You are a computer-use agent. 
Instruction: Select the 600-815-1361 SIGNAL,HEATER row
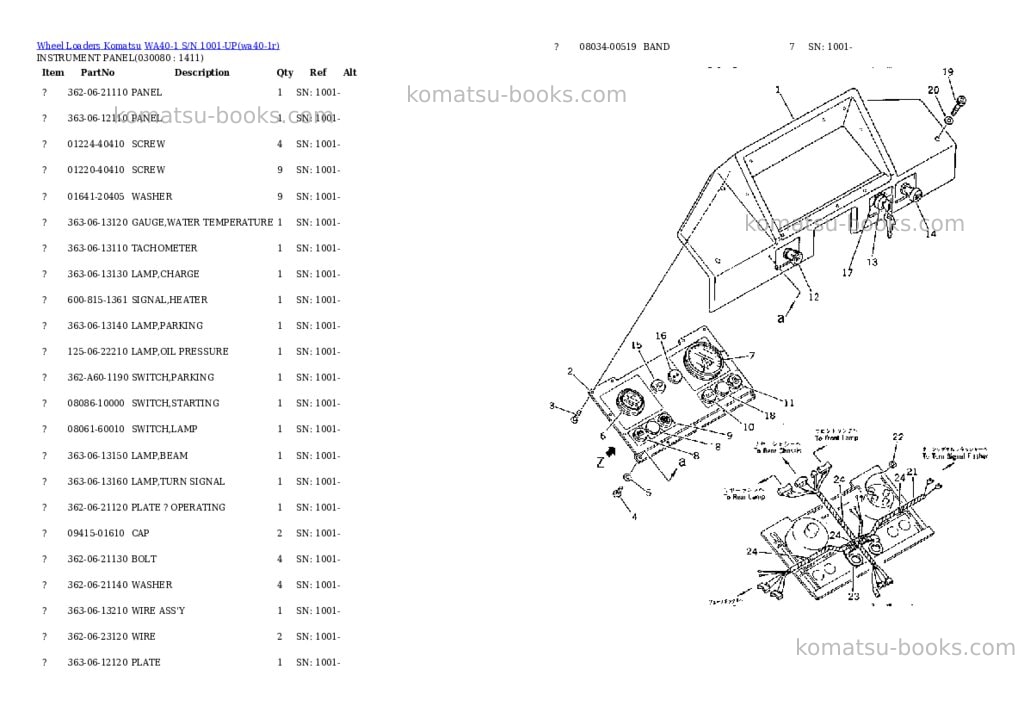(191, 300)
